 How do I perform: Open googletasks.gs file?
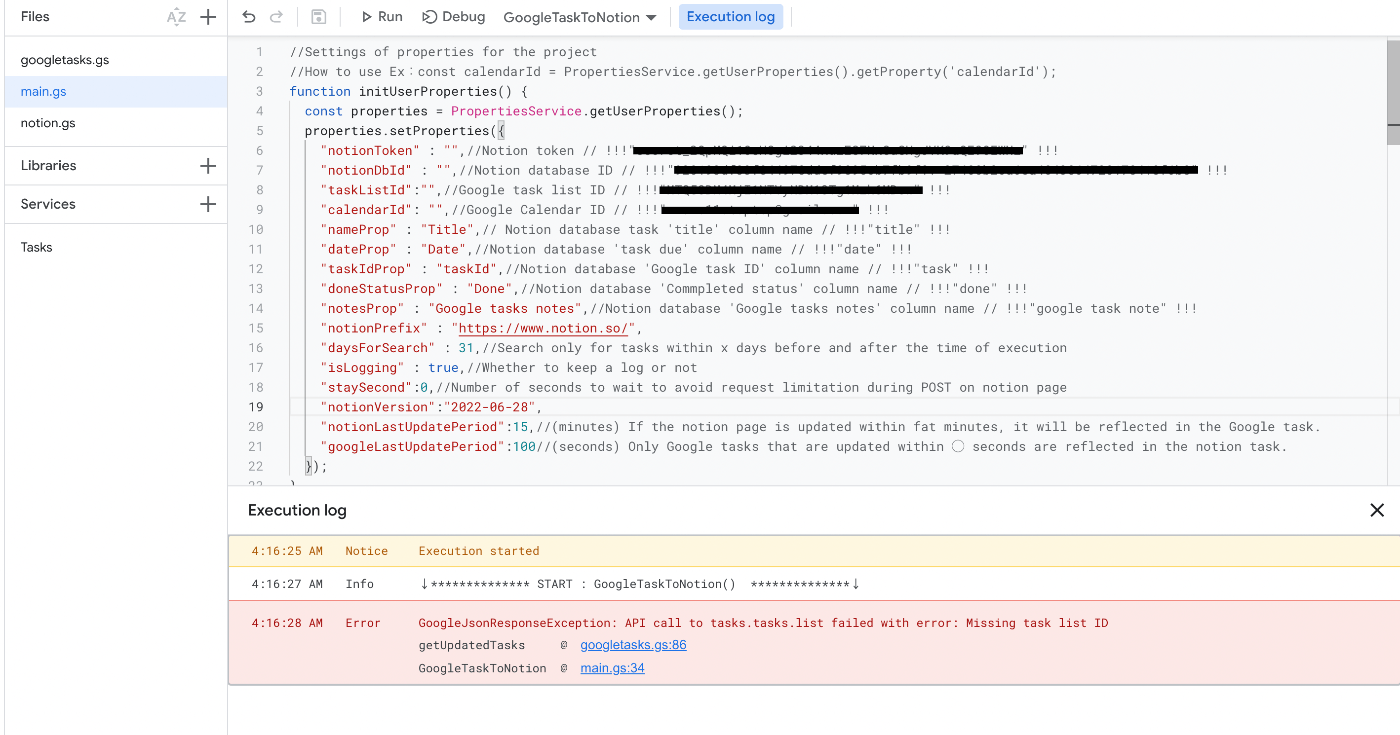click(65, 60)
